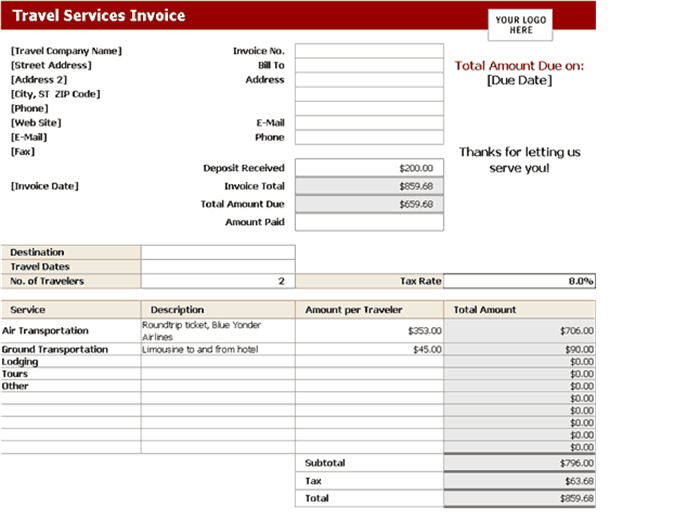This screenshot has height=520, width=675.
Task: Click the Amount Paid empty cell
Action: 369,222
